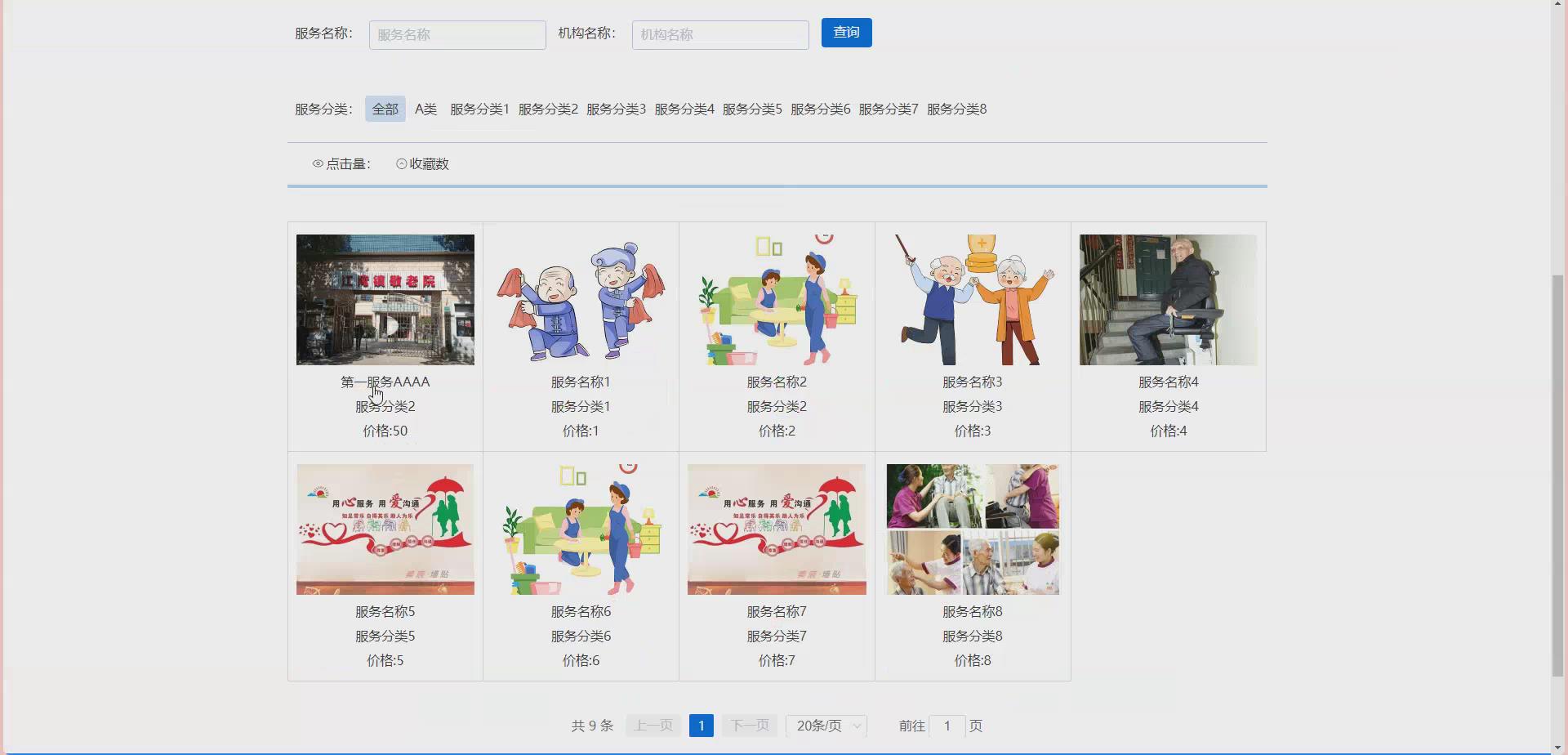The width and height of the screenshot is (1568, 755).
Task: Click the 前往 page number box
Action: coord(947,726)
